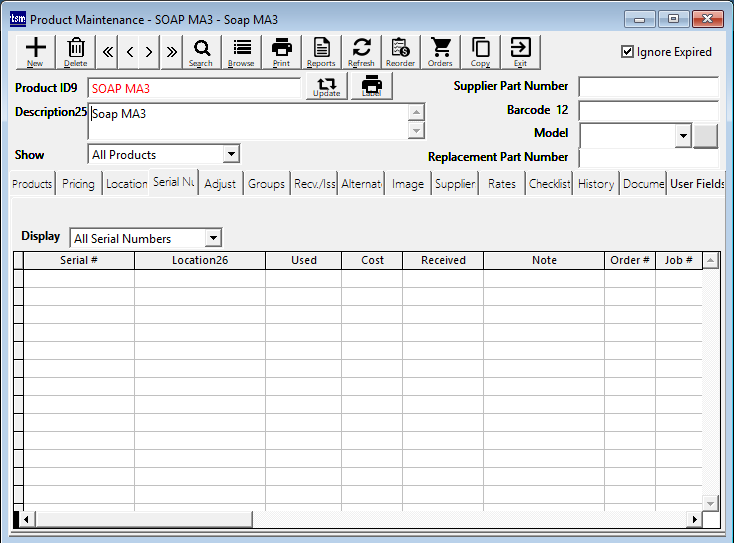Click the Location26 column header
The image size is (734, 543).
pyautogui.click(x=200, y=260)
